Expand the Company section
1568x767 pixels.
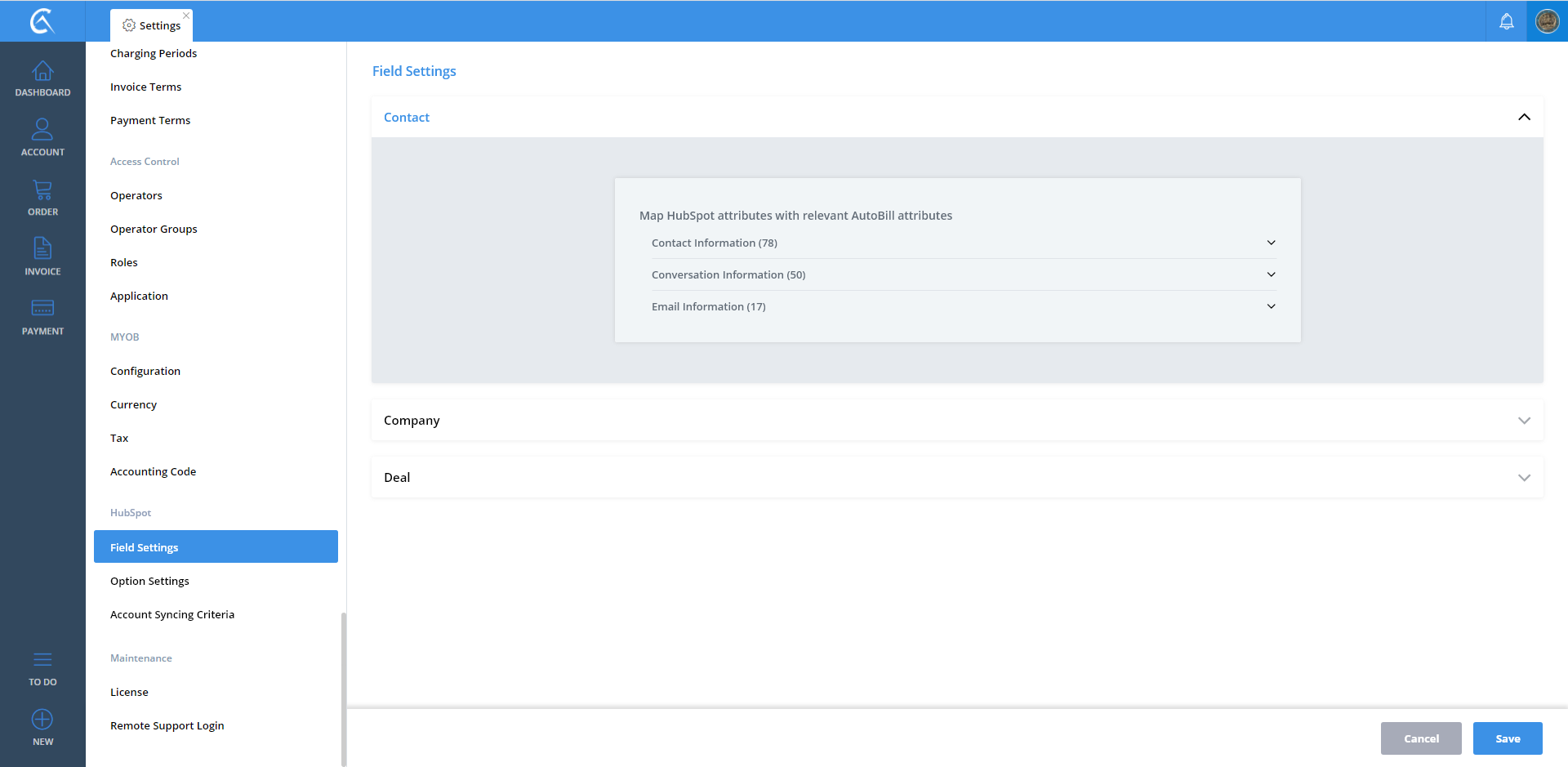1524,421
